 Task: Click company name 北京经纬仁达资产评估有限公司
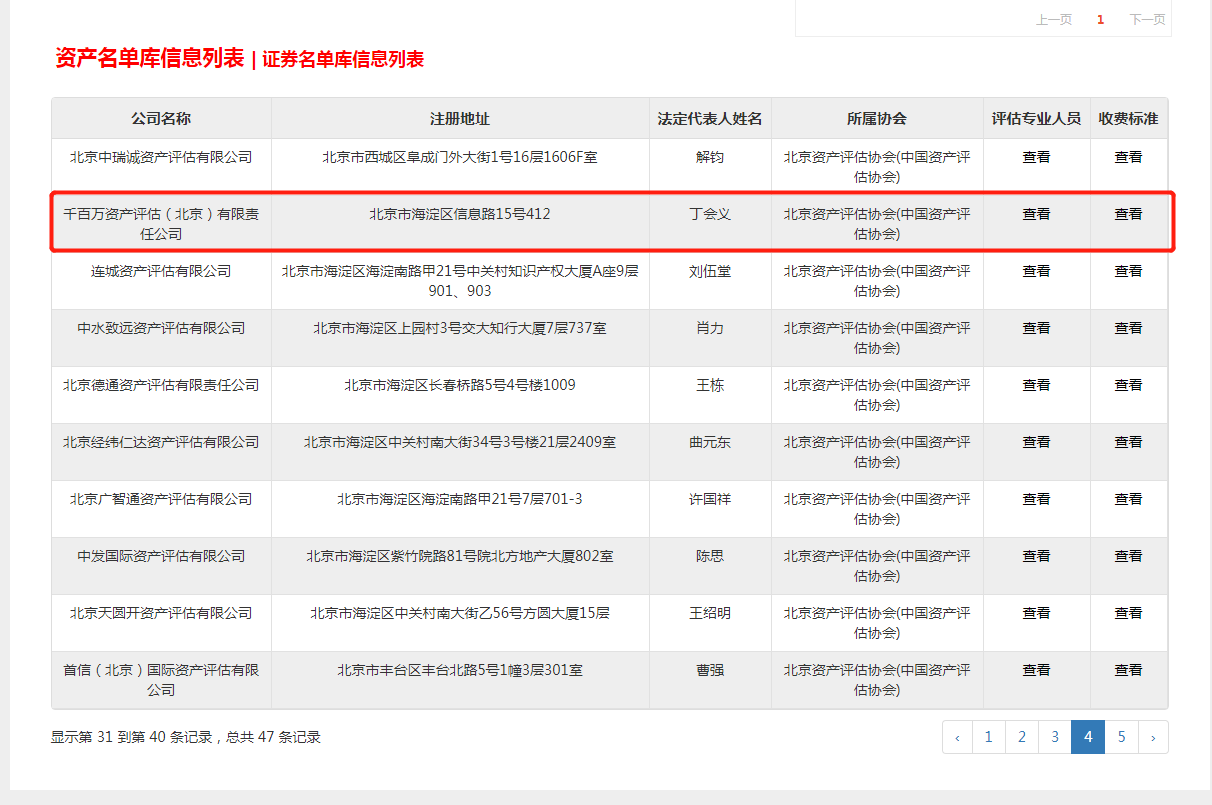[161, 442]
